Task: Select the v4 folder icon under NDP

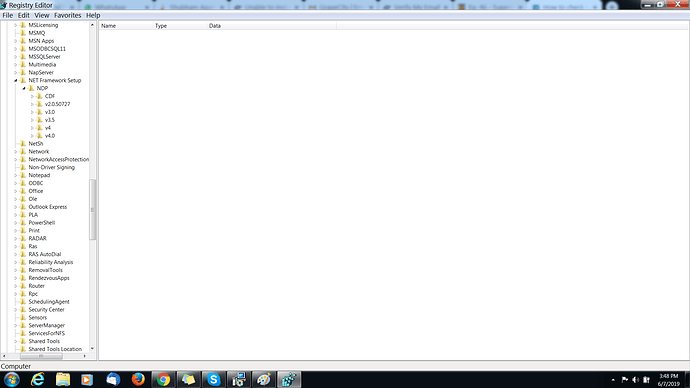Action: coord(40,128)
